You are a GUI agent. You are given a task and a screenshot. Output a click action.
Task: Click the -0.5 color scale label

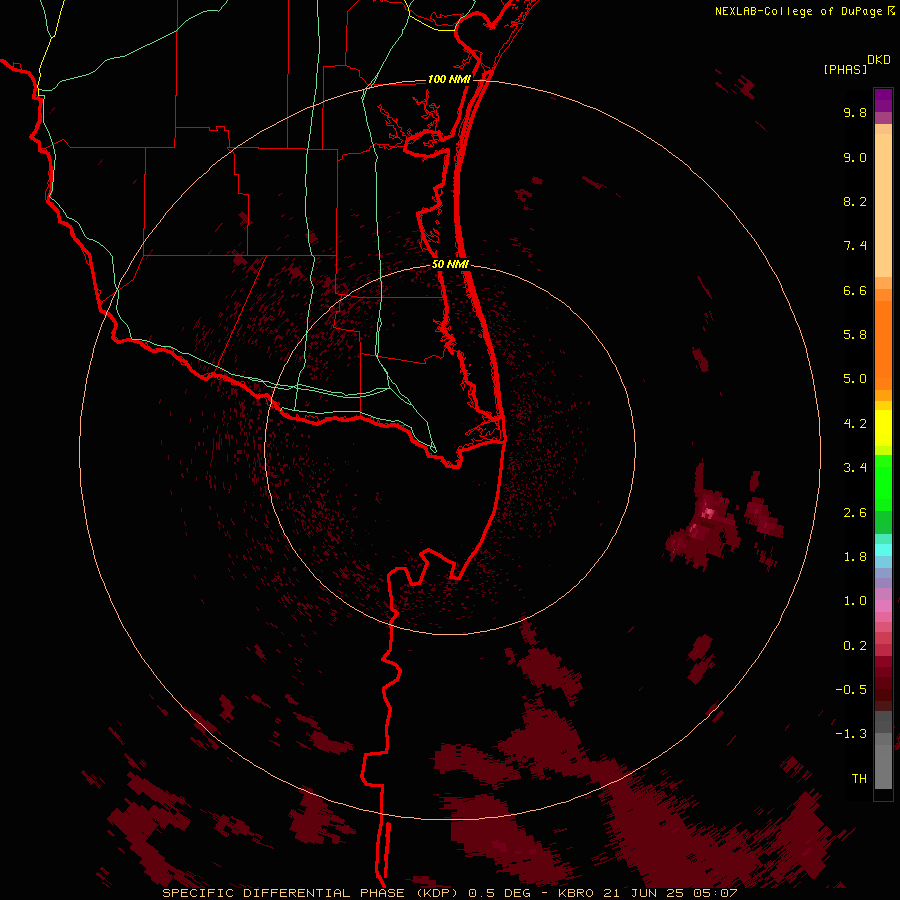point(851,690)
